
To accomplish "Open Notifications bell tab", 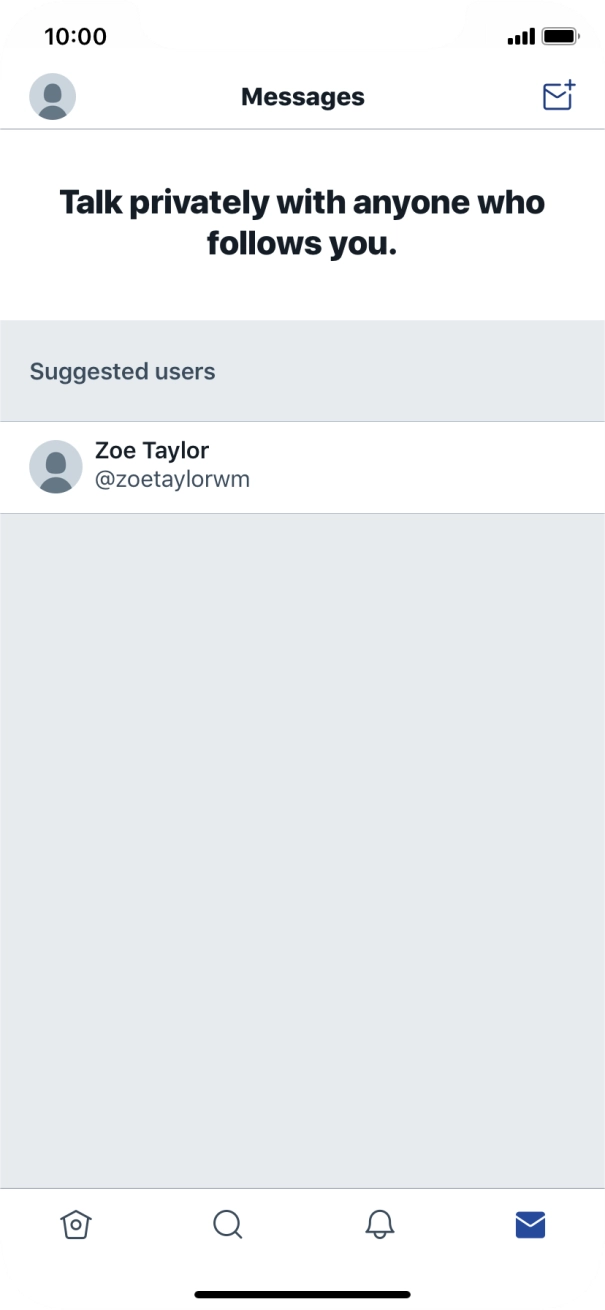I will pos(380,1224).
